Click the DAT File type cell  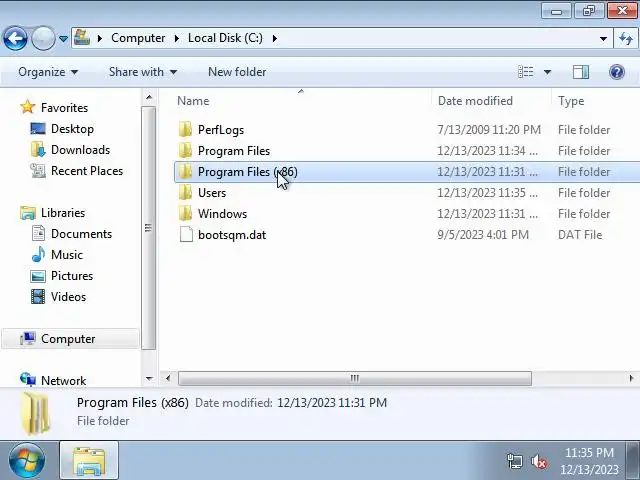(x=580, y=235)
